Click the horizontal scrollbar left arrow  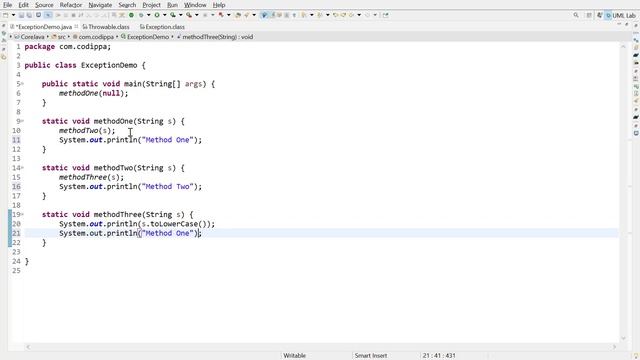coord(28,347)
